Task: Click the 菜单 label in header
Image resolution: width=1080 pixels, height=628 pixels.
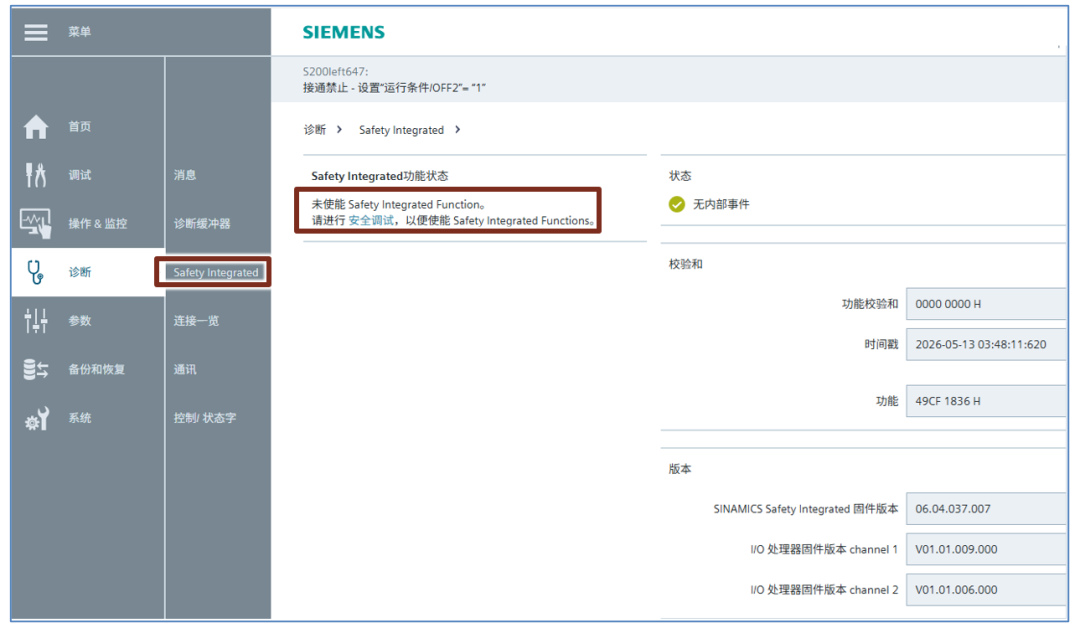Action: 80,32
